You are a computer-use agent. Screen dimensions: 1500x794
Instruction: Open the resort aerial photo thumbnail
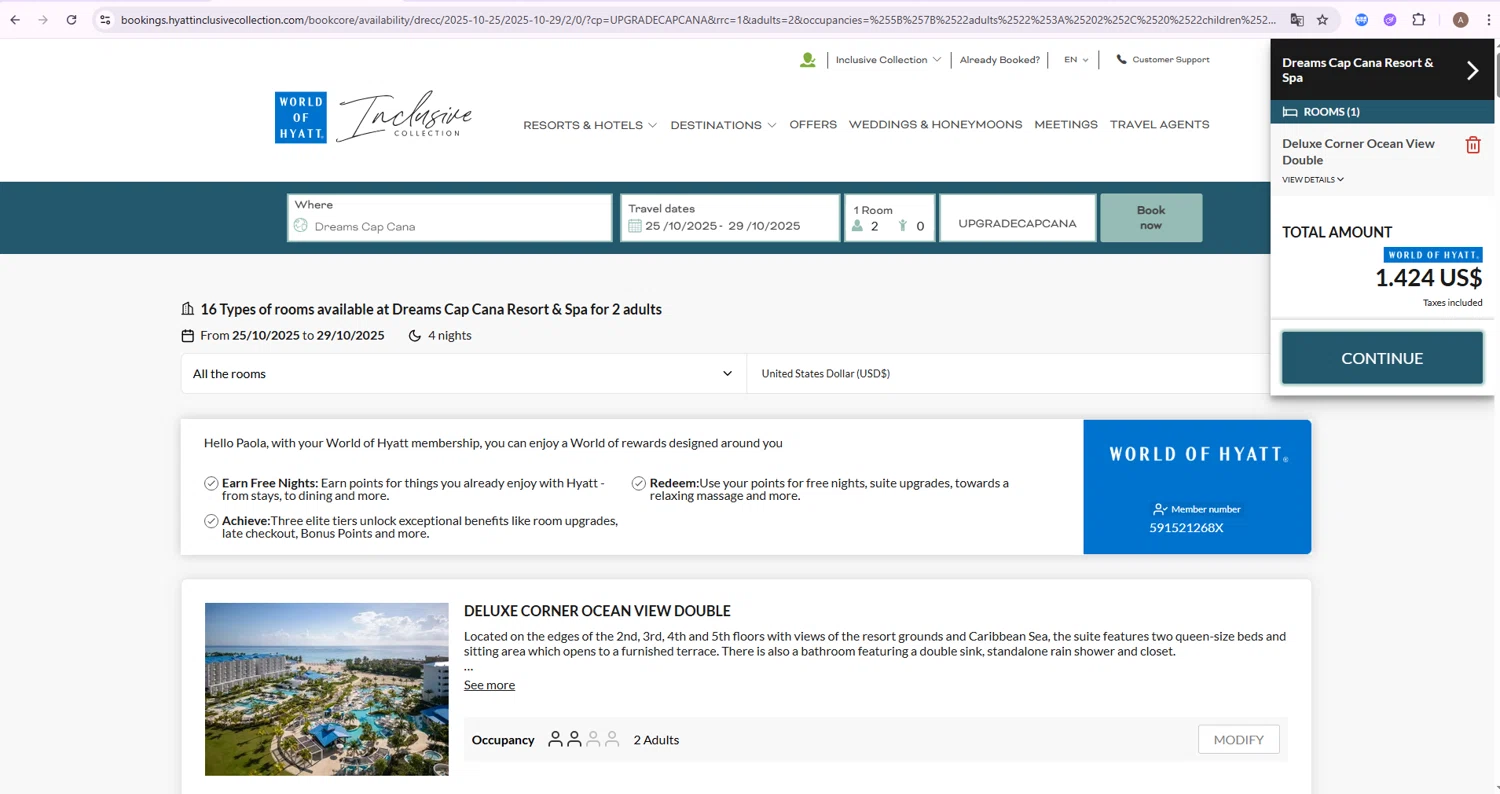pyautogui.click(x=327, y=689)
